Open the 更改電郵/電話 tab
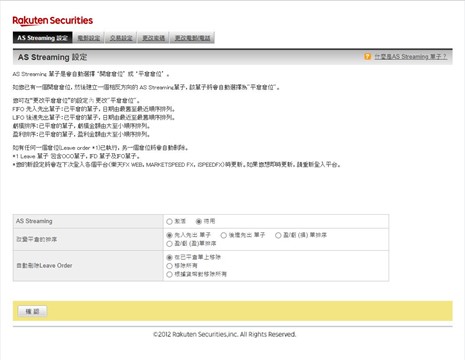This screenshot has width=465, height=360. click(192, 38)
